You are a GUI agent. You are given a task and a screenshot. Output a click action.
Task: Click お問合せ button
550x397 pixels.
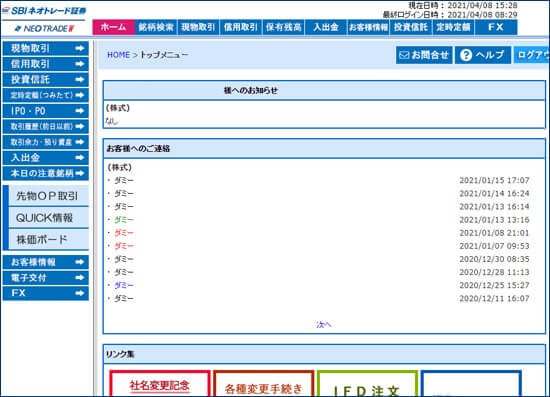[x=424, y=55]
